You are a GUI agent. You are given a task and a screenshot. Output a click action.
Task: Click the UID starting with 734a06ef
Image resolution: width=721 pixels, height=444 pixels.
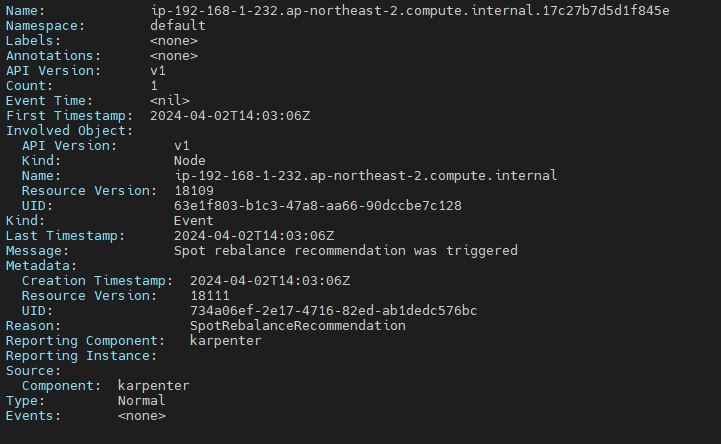333,310
